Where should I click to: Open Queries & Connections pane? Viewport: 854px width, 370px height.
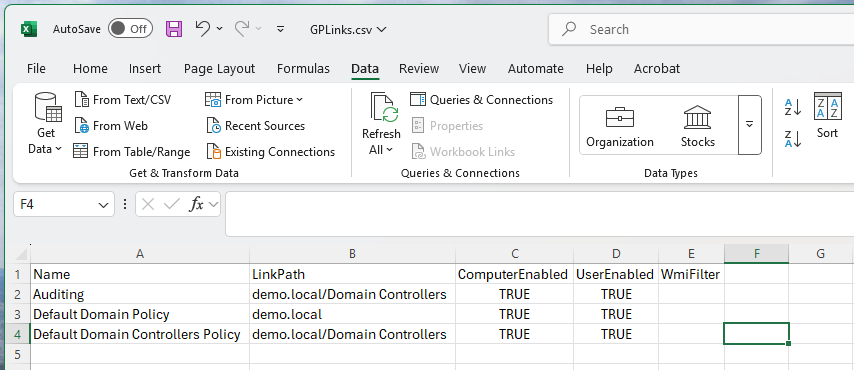481,100
